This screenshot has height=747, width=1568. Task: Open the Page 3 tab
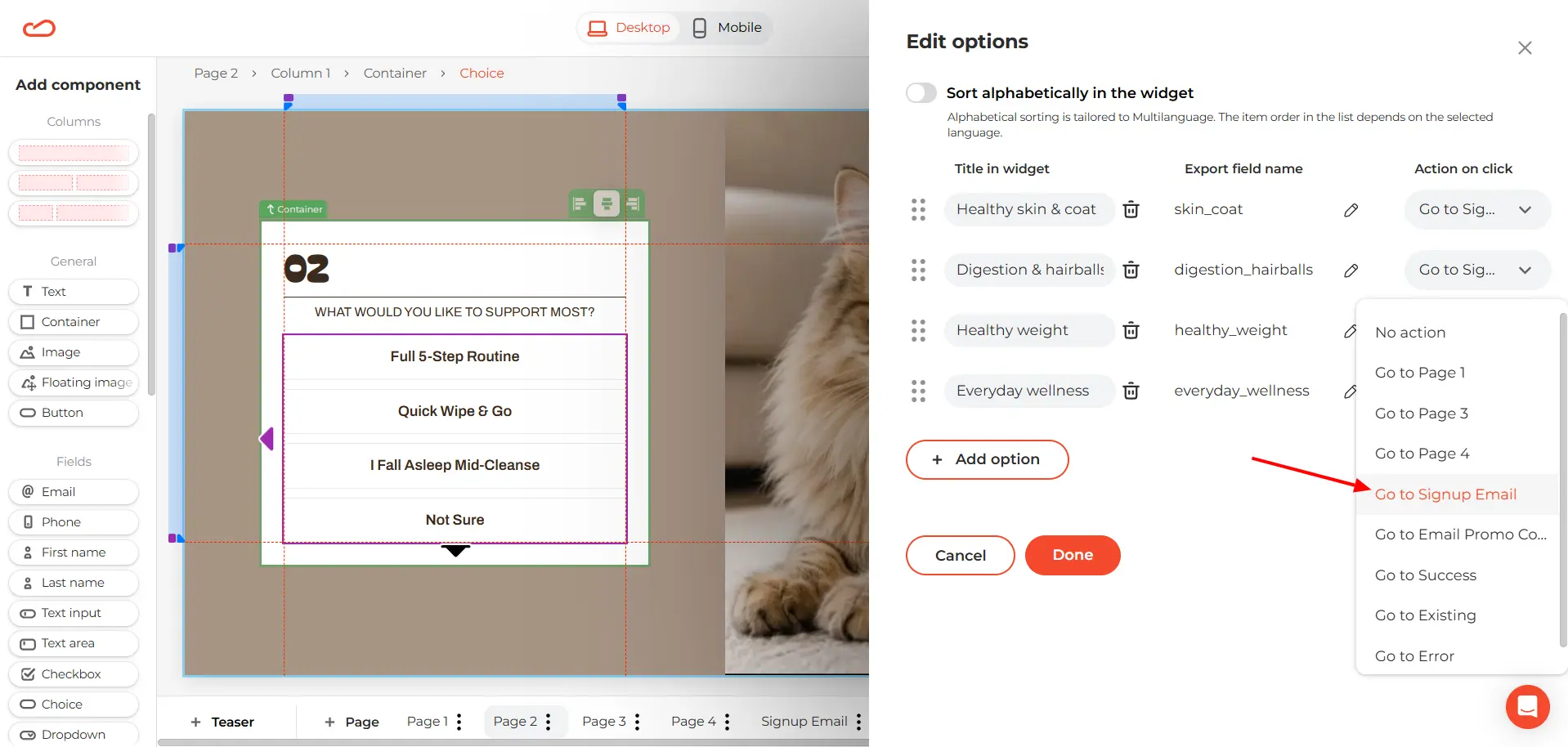603,722
